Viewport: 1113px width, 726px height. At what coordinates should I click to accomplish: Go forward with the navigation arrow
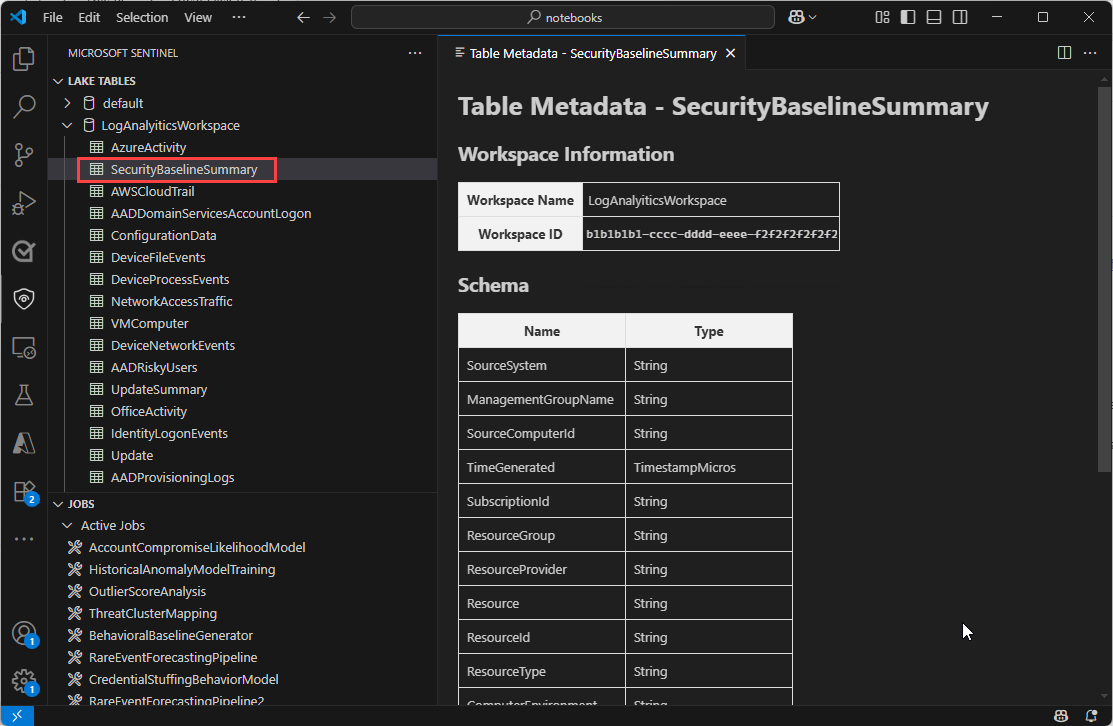pos(329,17)
